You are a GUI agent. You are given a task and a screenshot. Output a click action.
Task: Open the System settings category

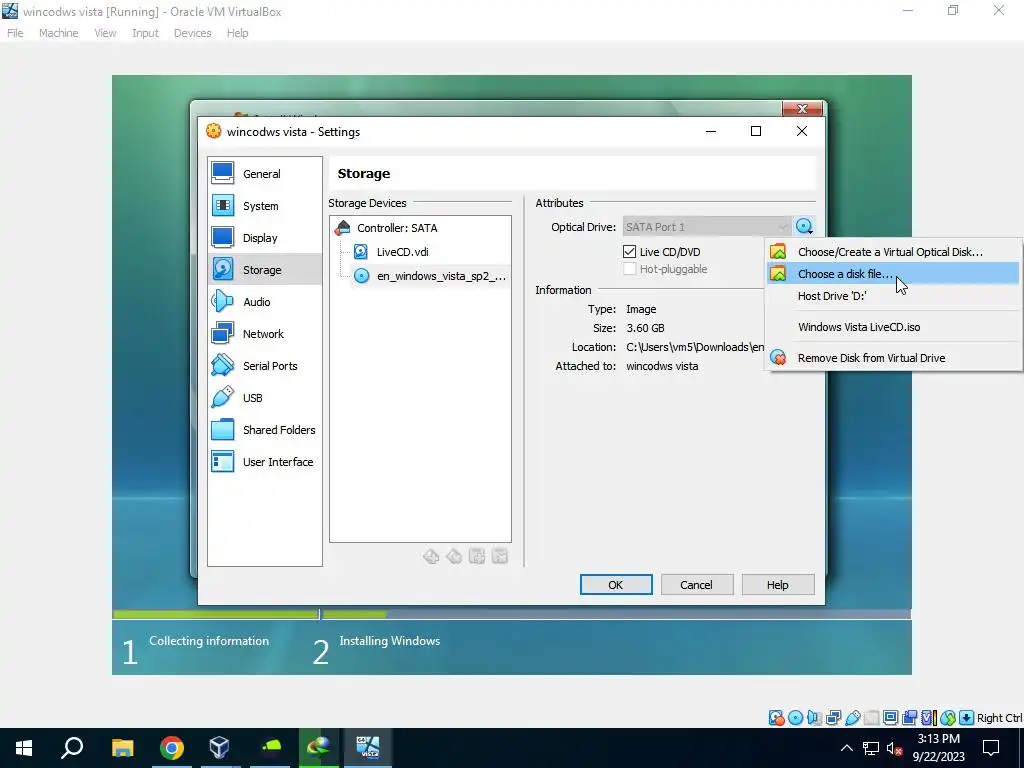tap(264, 206)
